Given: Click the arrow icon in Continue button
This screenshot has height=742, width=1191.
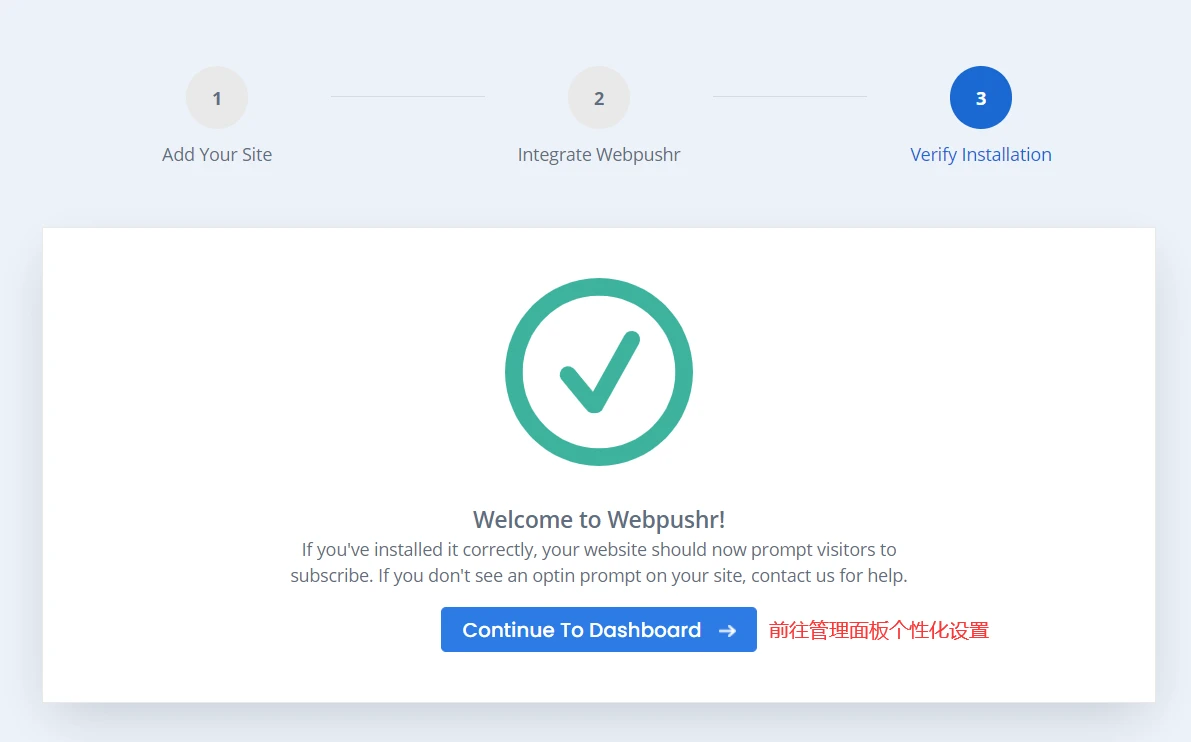Looking at the screenshot, I should point(728,630).
